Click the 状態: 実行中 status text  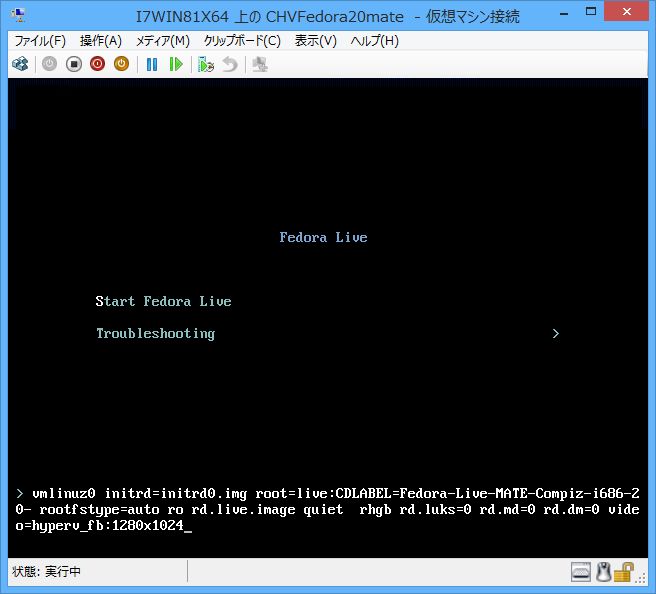click(46, 571)
